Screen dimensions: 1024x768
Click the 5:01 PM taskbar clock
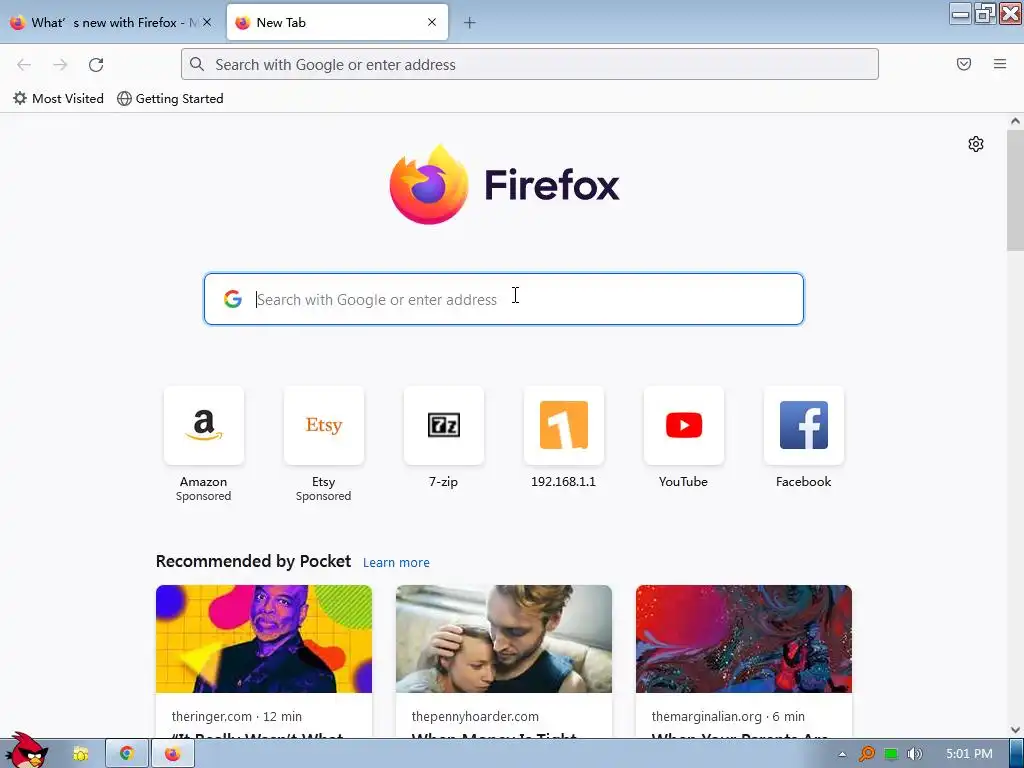click(x=969, y=754)
